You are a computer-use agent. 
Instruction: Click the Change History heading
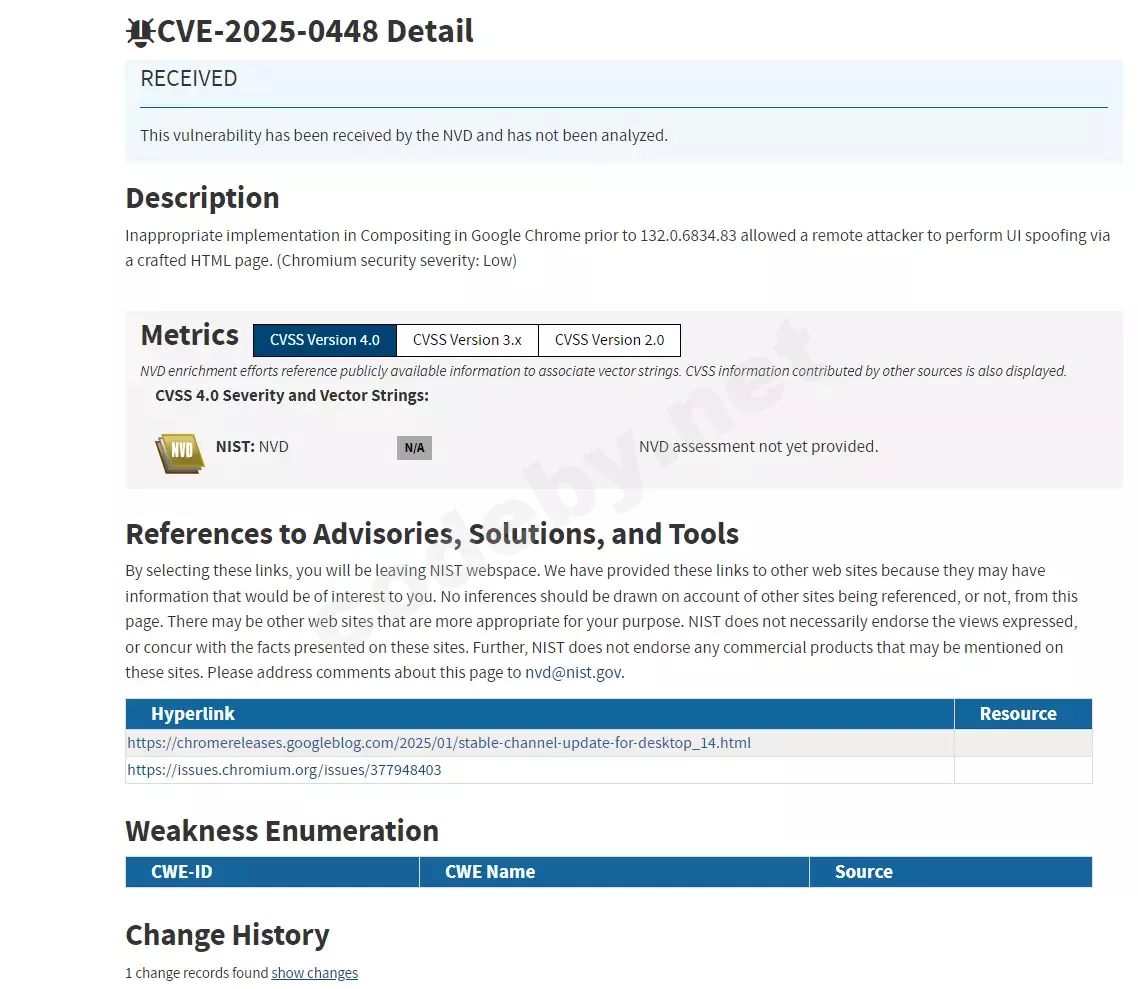point(227,935)
